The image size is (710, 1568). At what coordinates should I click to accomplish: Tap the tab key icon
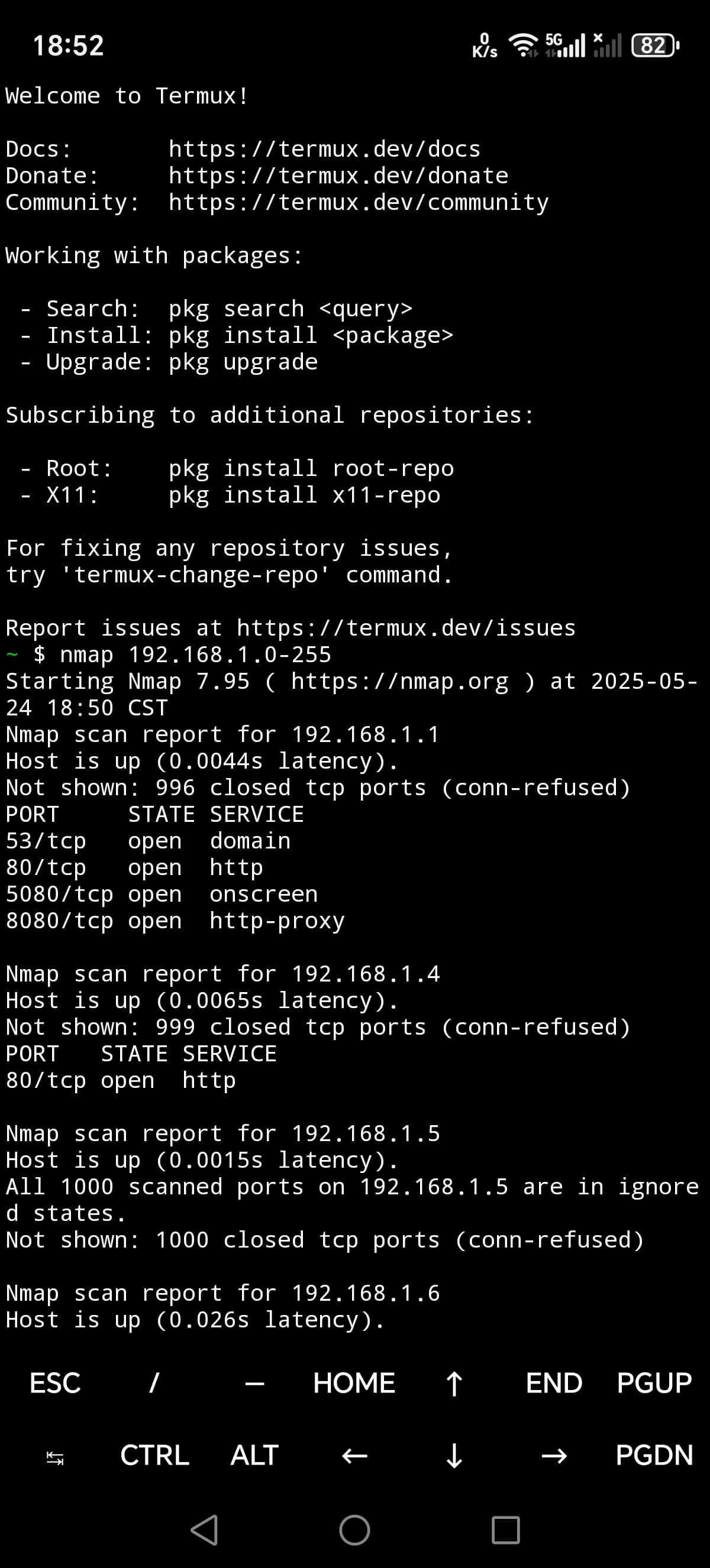tap(55, 1456)
